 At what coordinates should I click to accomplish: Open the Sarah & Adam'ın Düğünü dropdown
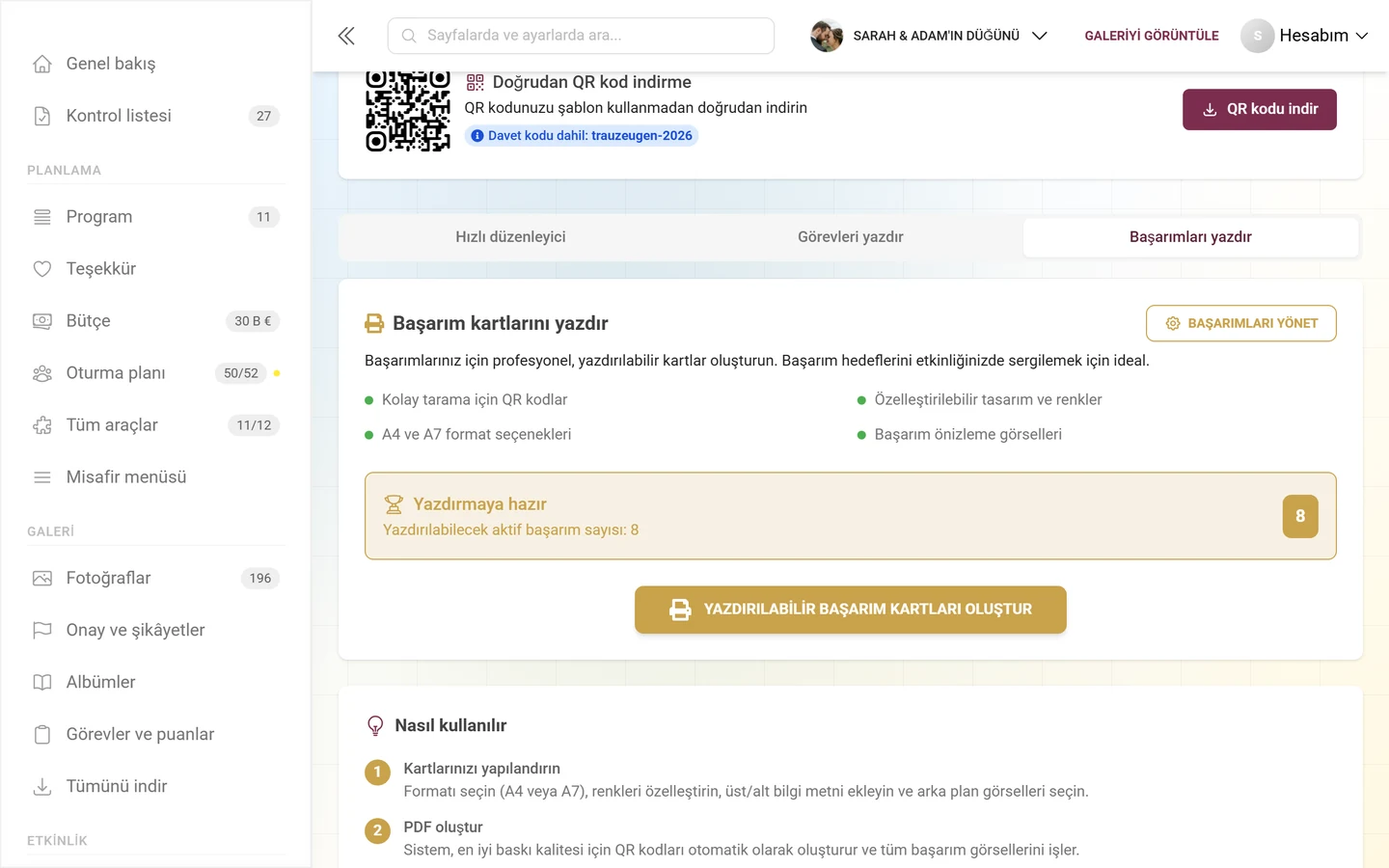click(x=930, y=36)
